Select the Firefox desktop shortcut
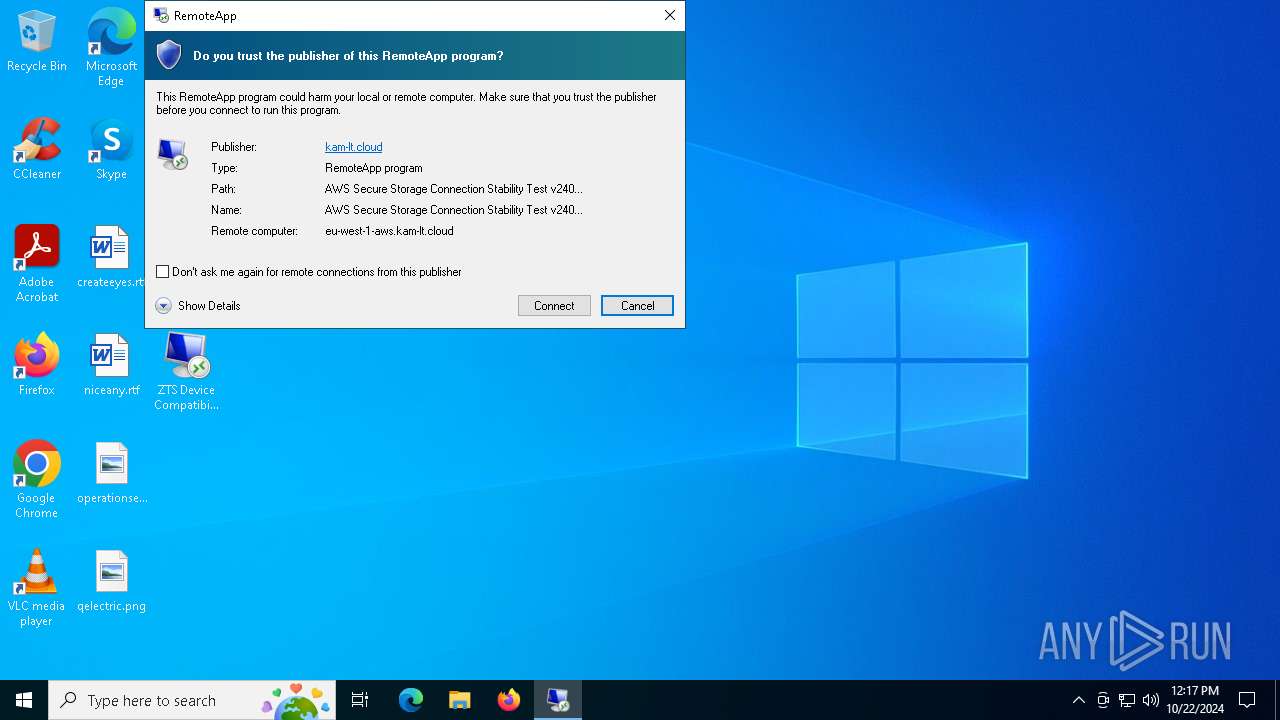 click(37, 365)
